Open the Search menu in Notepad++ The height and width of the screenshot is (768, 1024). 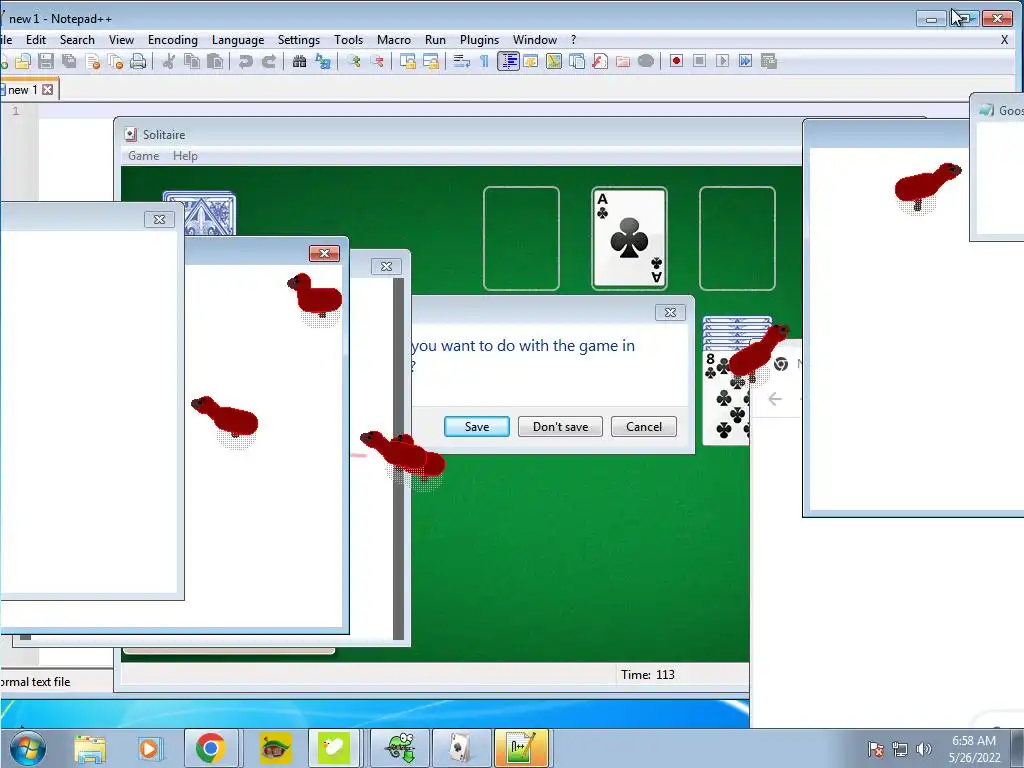tap(77, 40)
